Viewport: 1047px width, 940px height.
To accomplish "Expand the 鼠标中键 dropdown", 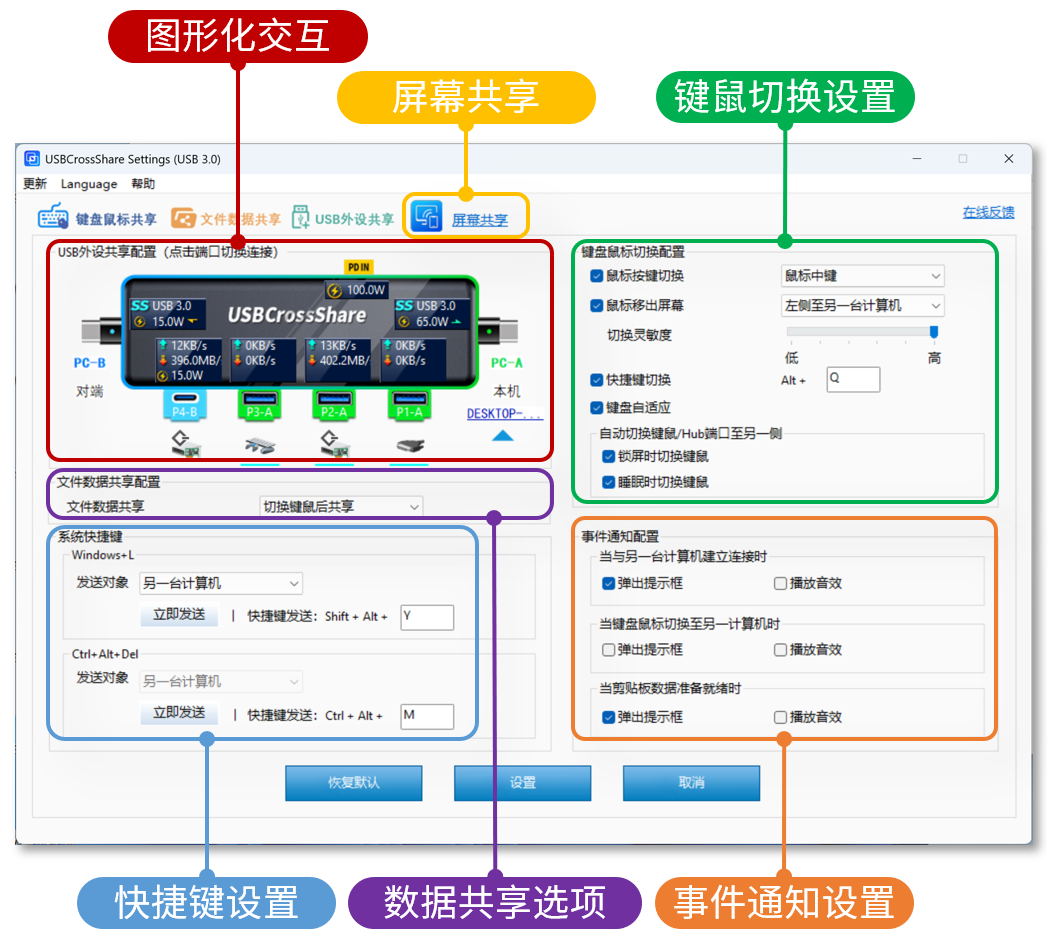I will coord(862,276).
